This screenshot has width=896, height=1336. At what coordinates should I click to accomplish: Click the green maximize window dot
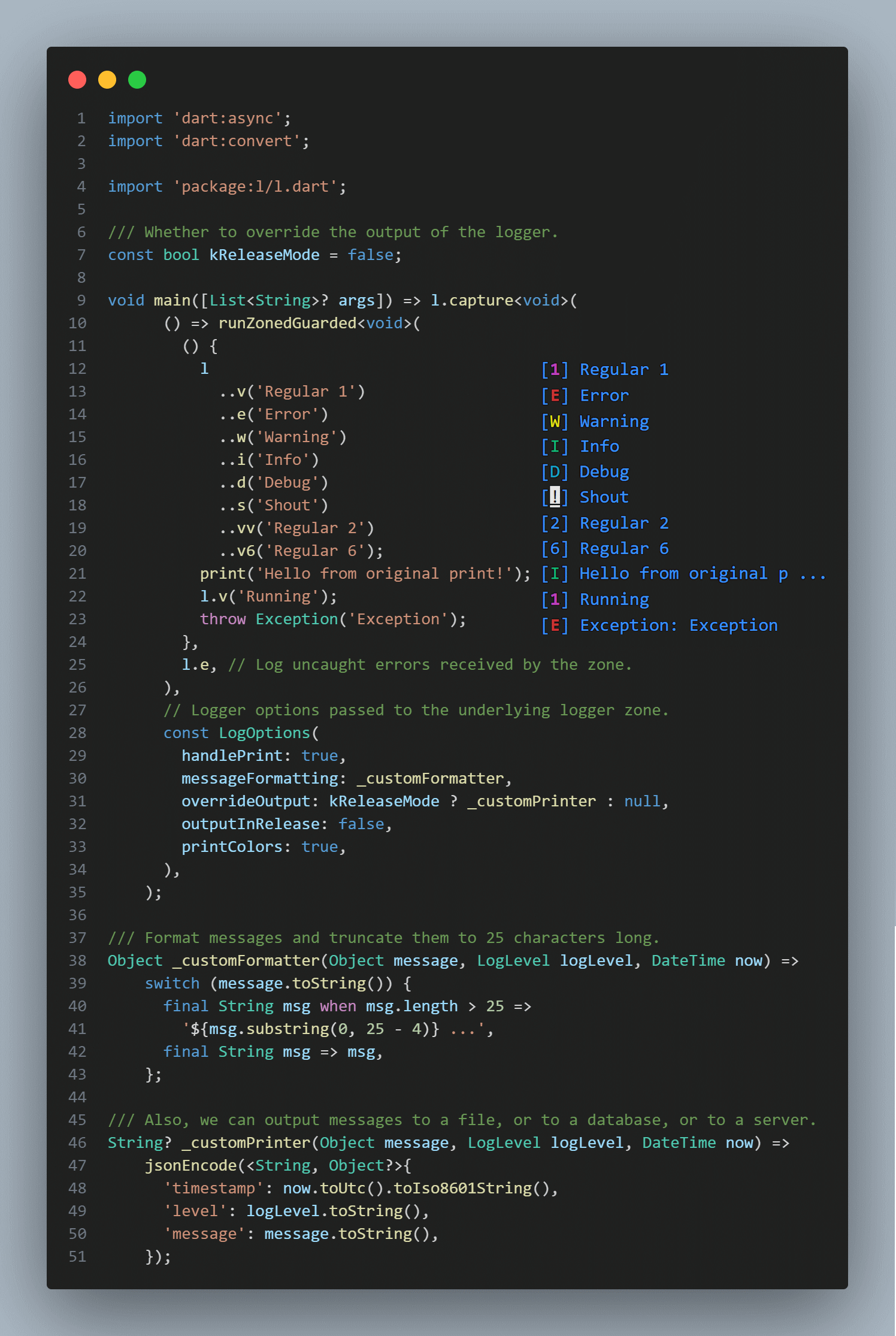pos(137,80)
